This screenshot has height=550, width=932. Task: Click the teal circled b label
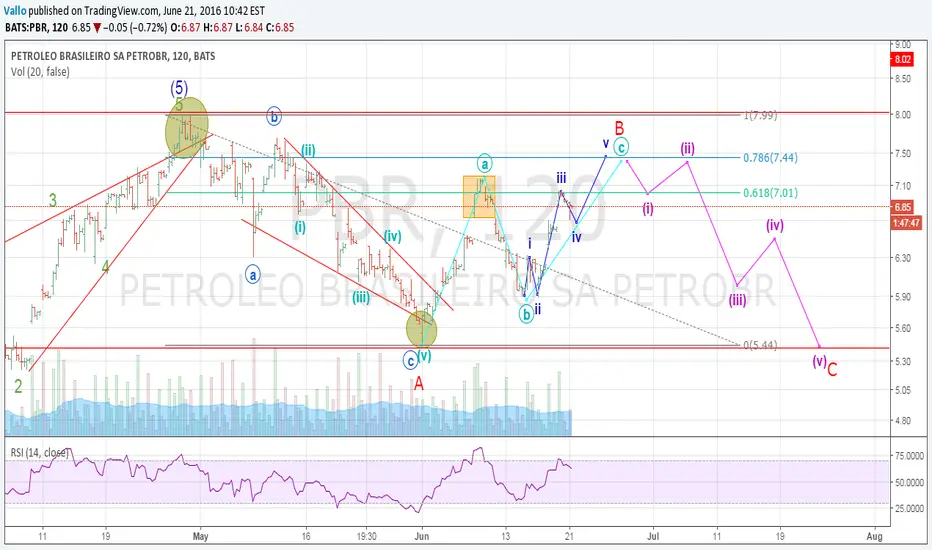click(x=526, y=314)
